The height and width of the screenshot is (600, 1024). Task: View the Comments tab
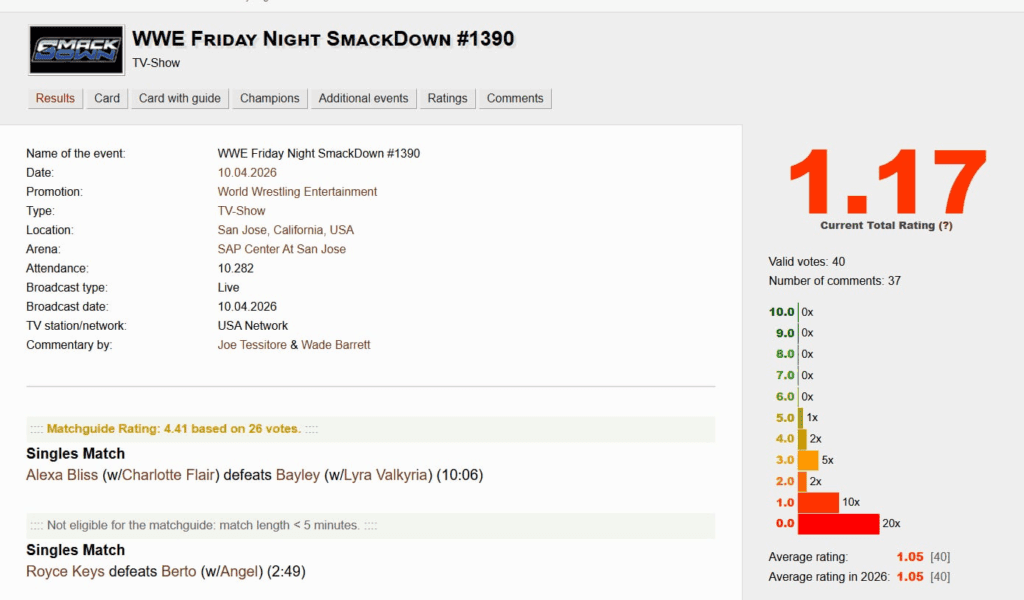[x=515, y=99]
